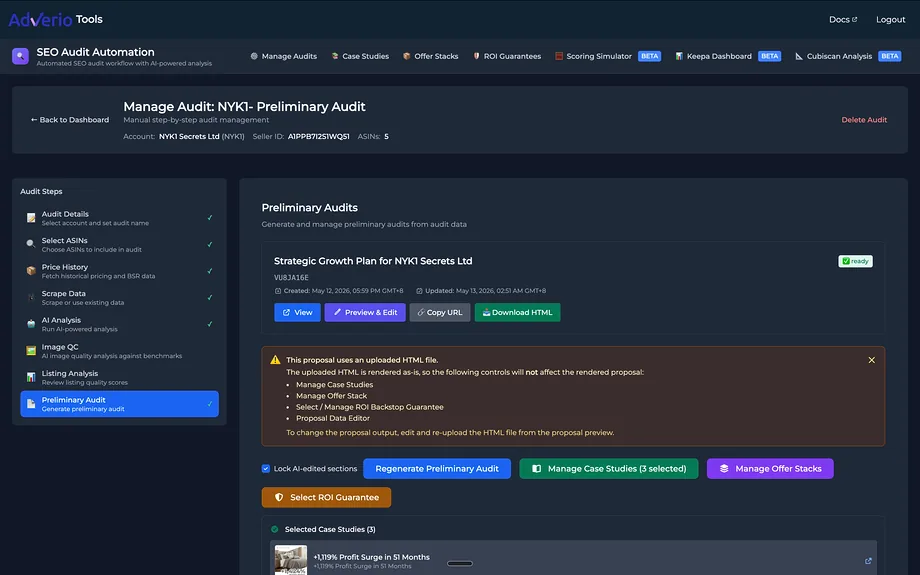Click the Listing Analysis chart icon
Viewport: 920px width, 575px height.
[x=31, y=377]
